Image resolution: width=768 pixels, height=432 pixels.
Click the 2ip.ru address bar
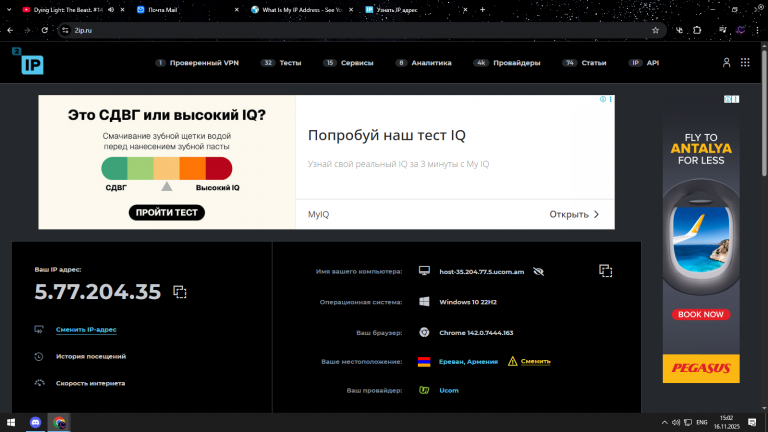coord(362,30)
